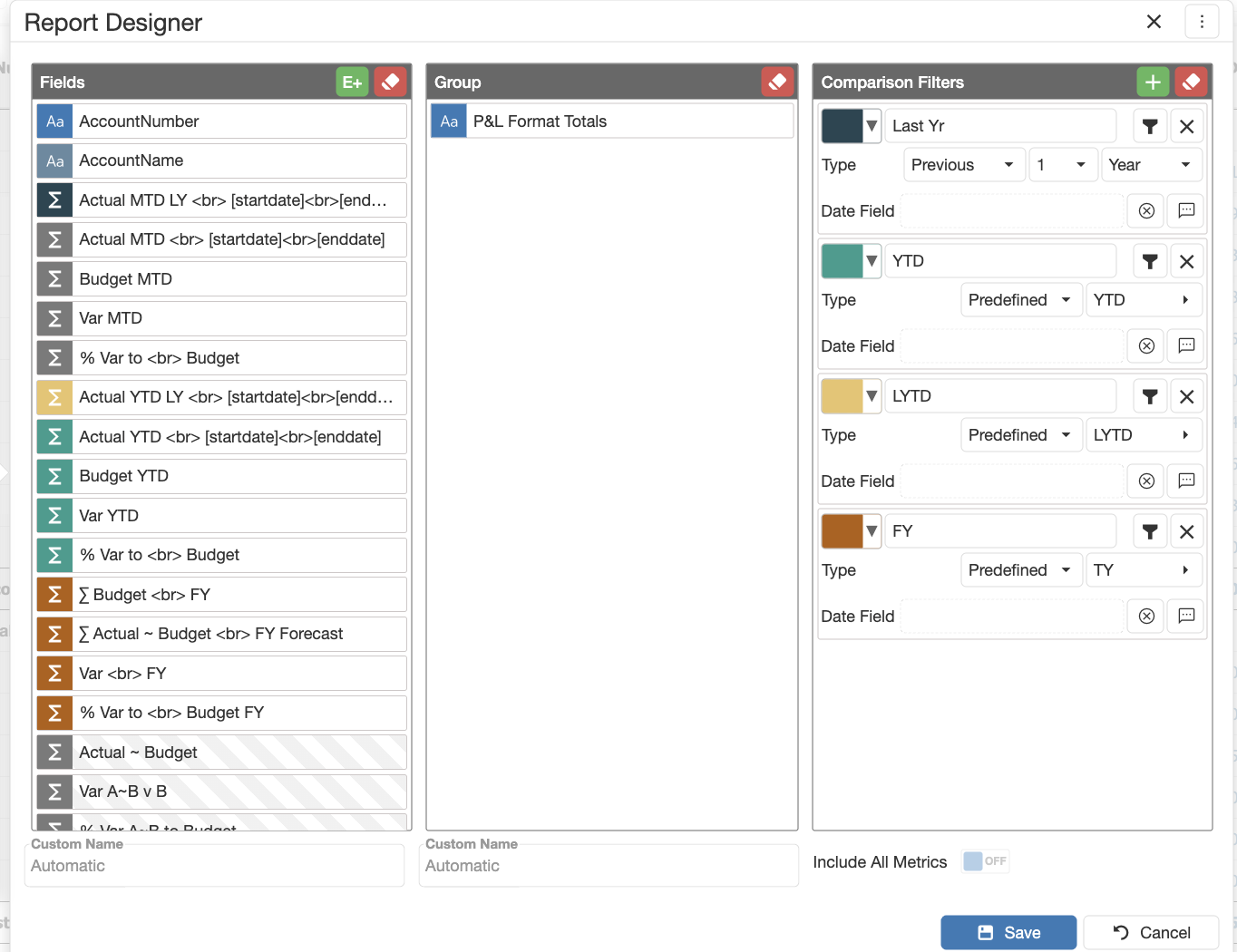This screenshot has height=952, width=1237.
Task: Click the E+ add expression icon in Fields
Action: [x=352, y=82]
